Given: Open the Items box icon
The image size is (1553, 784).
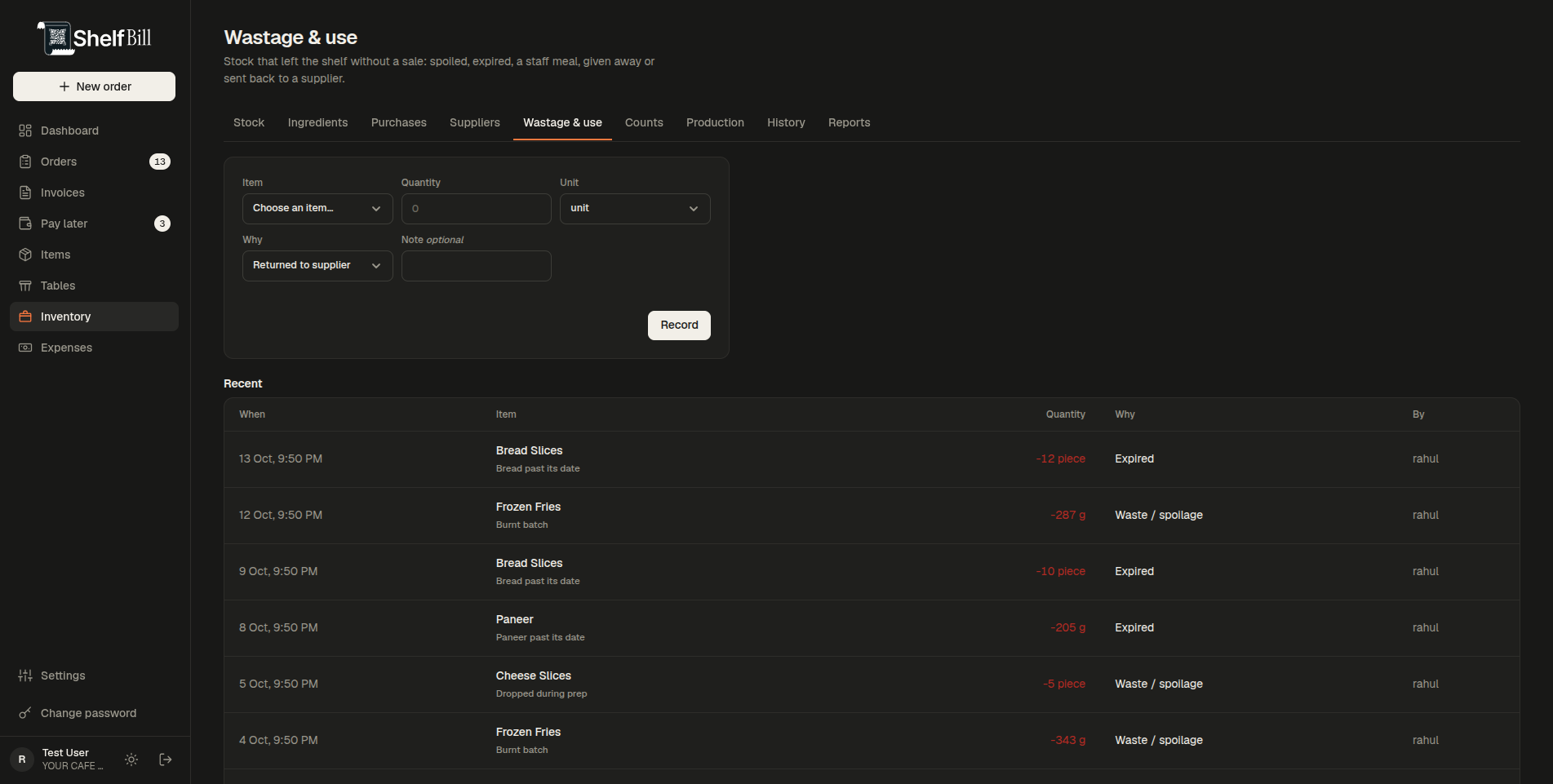Looking at the screenshot, I should 25,255.
